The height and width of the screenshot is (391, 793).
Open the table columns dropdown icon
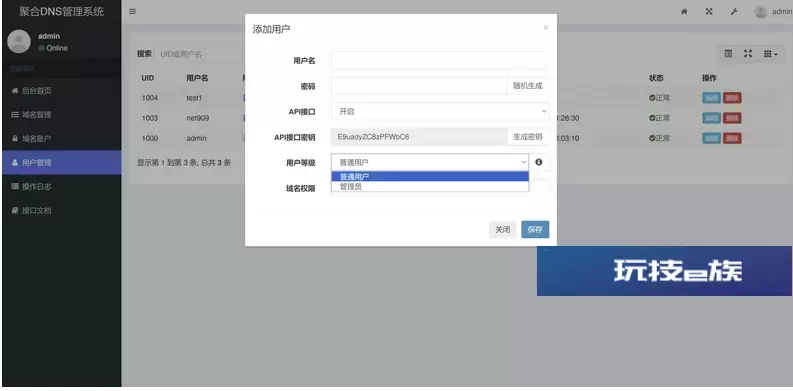[770, 54]
